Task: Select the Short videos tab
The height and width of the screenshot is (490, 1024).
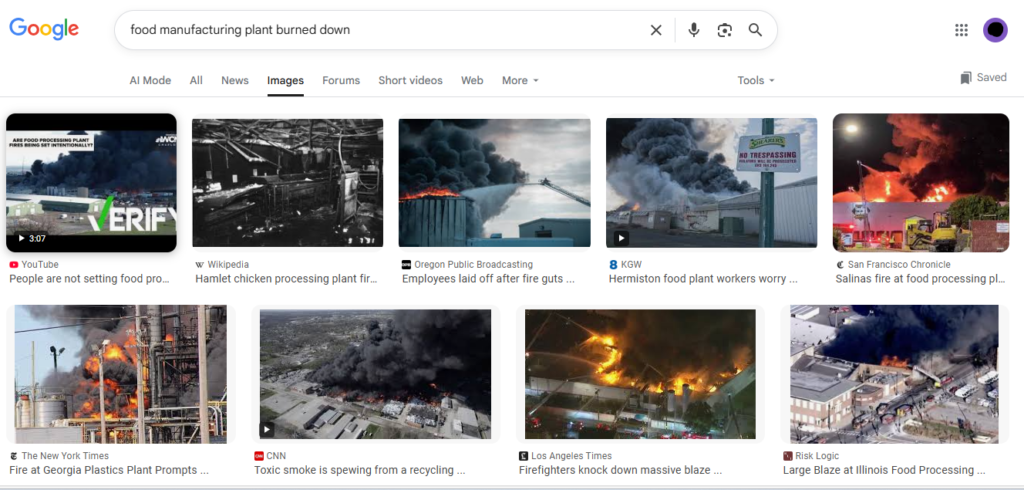Action: [410, 81]
